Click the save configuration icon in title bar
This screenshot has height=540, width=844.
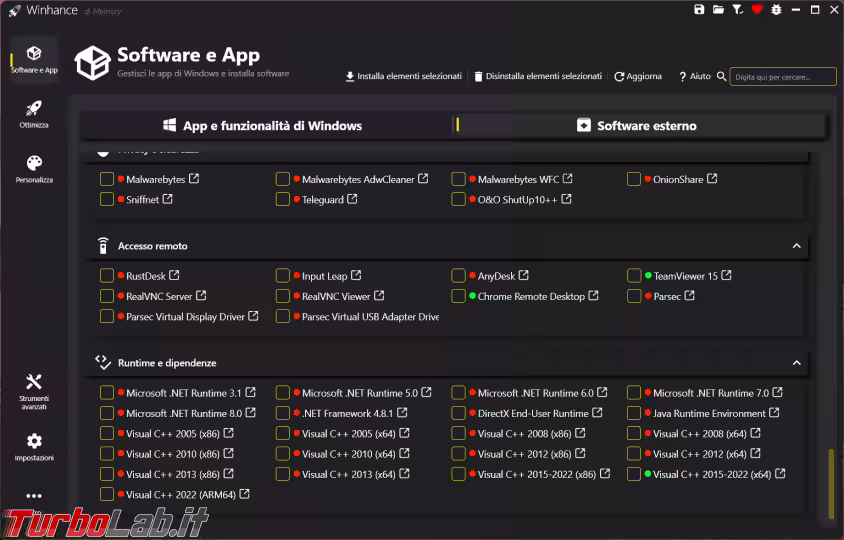[700, 10]
